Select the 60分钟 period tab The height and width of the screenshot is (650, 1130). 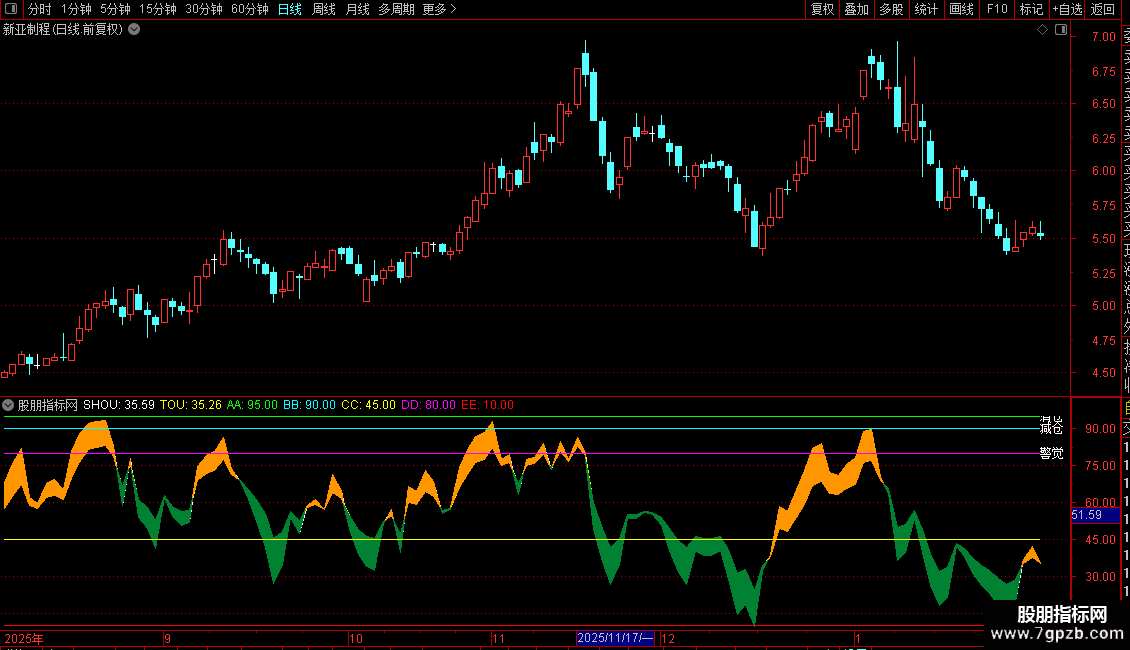click(x=250, y=9)
